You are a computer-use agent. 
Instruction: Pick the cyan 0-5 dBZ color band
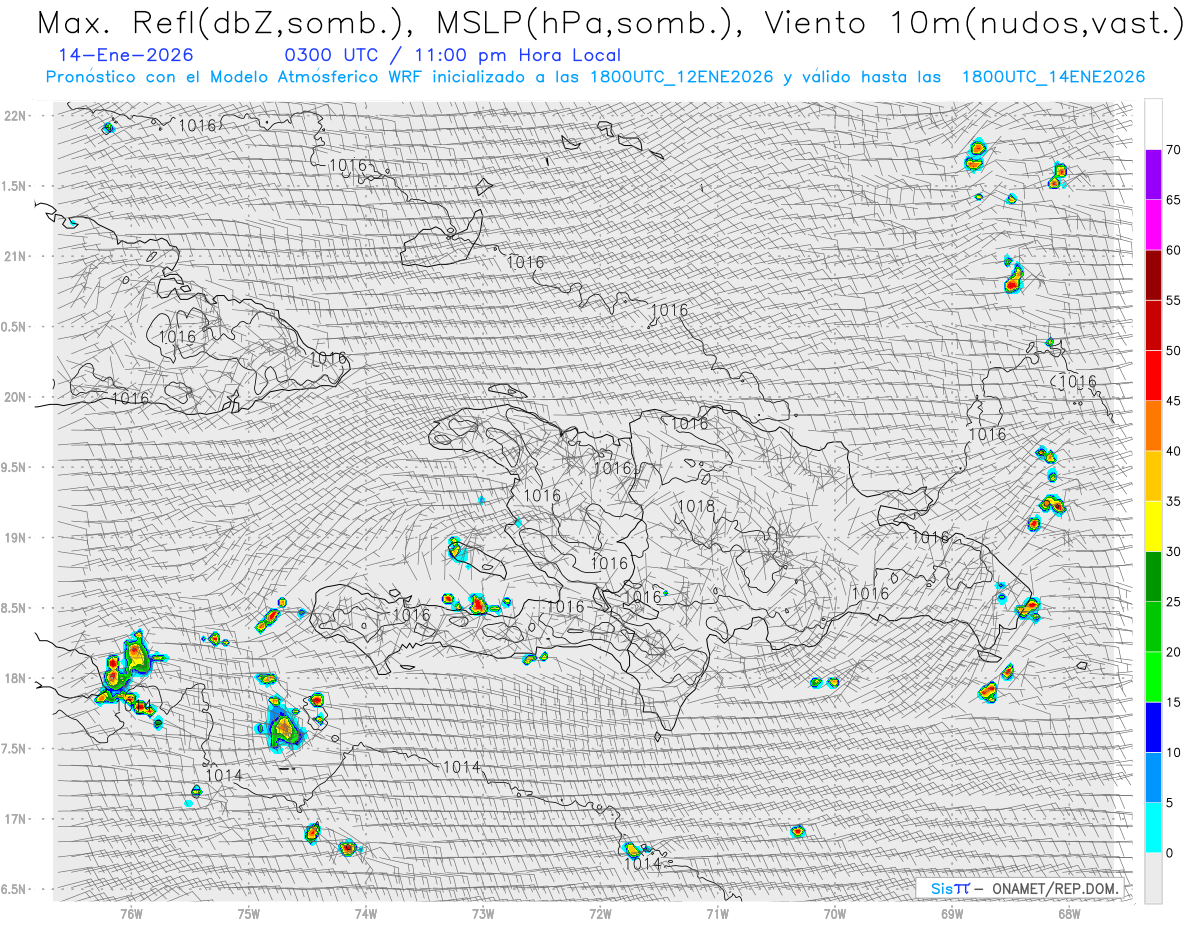pos(1153,827)
